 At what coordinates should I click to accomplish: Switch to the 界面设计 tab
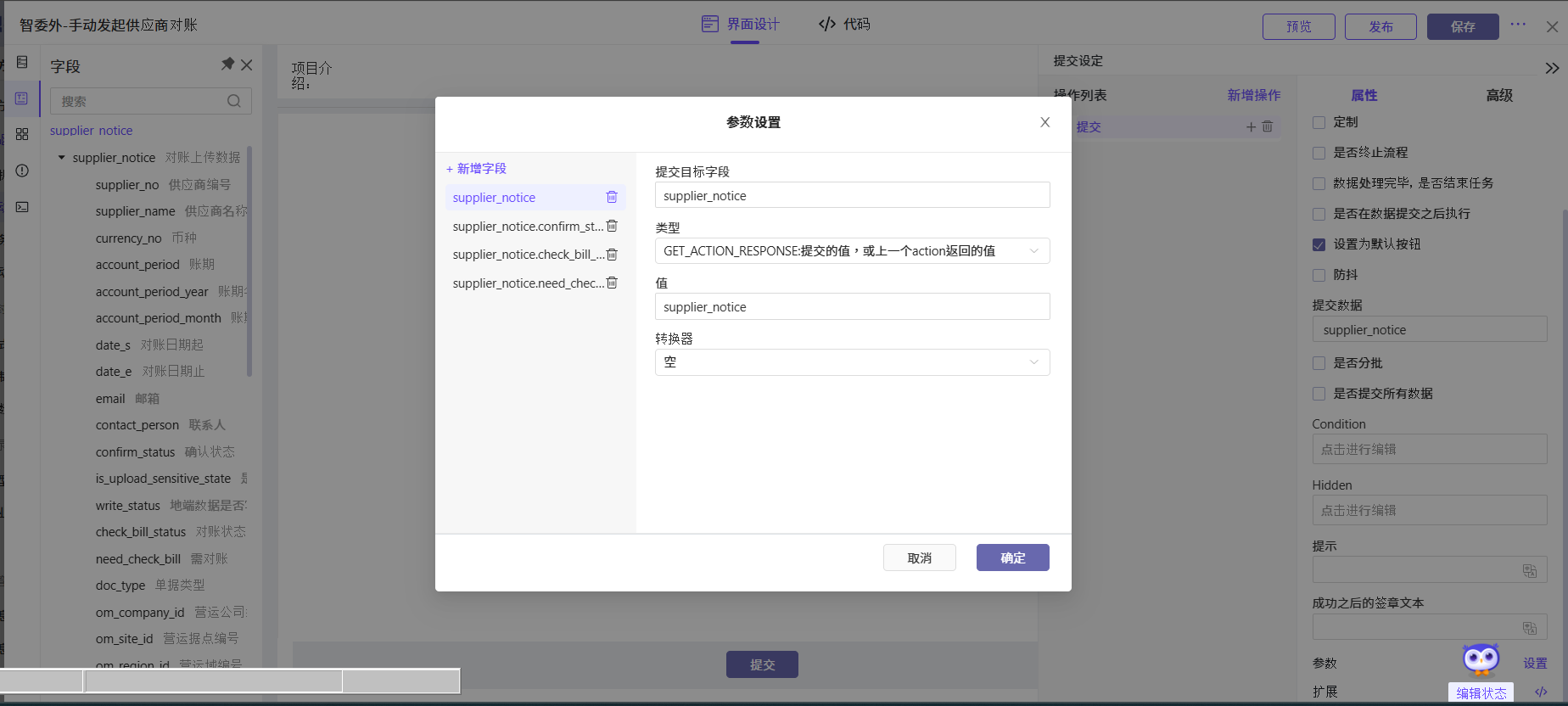pos(741,24)
